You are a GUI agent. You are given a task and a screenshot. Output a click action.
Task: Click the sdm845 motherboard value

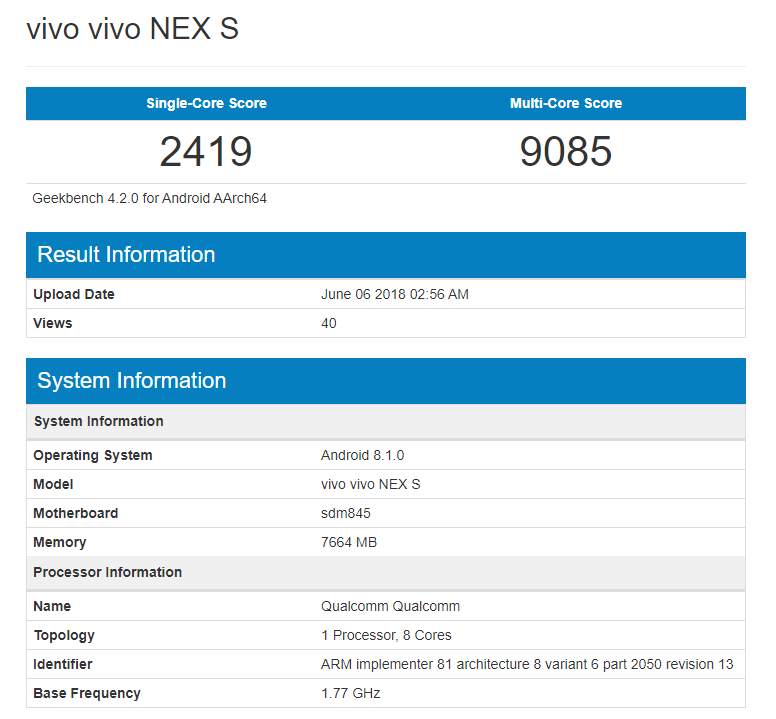[x=346, y=513]
